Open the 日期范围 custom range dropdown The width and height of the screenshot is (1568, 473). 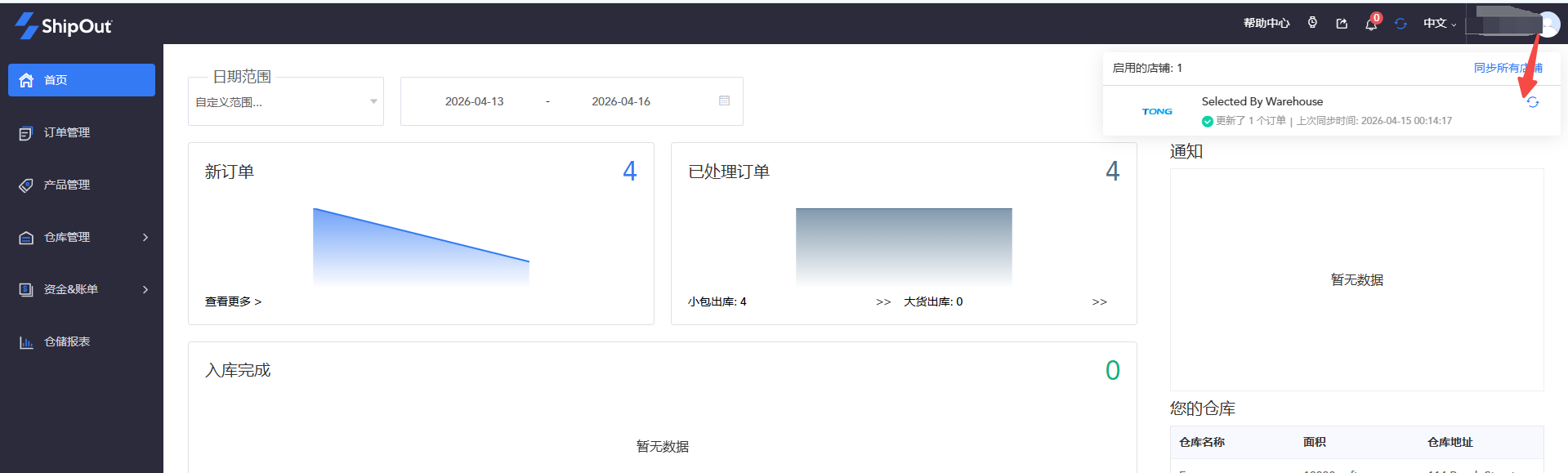(286, 102)
